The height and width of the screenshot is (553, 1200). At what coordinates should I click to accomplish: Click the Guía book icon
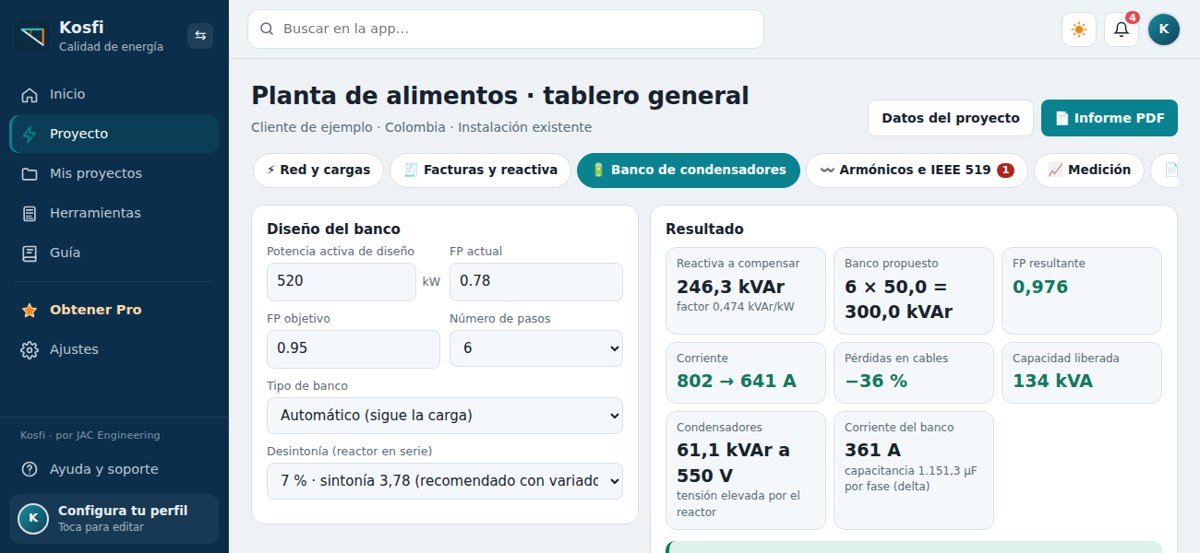click(x=30, y=253)
